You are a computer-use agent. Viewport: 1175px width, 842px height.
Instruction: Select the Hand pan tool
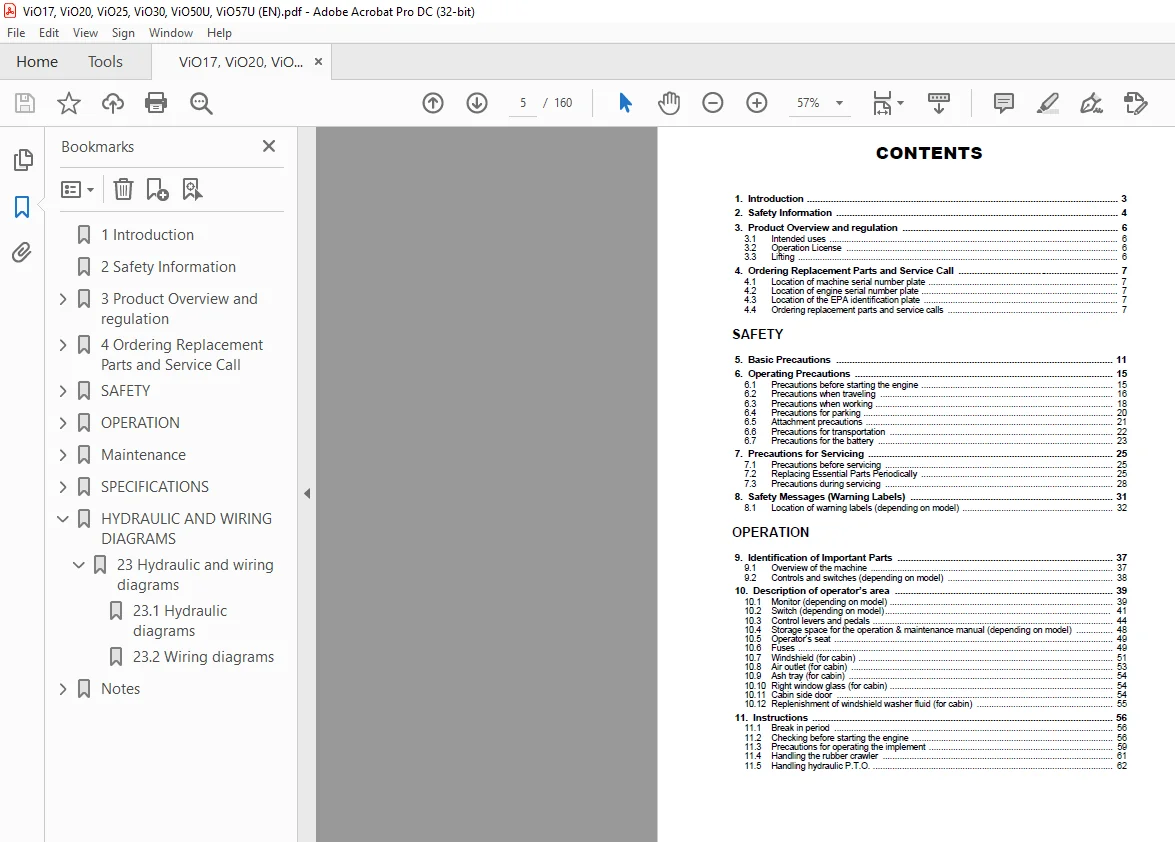click(x=668, y=103)
